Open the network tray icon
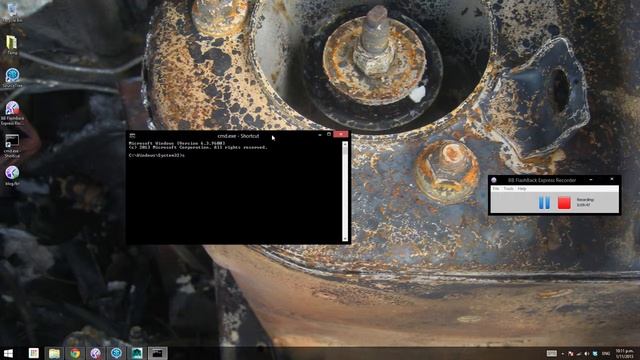640x360 pixels. point(579,354)
